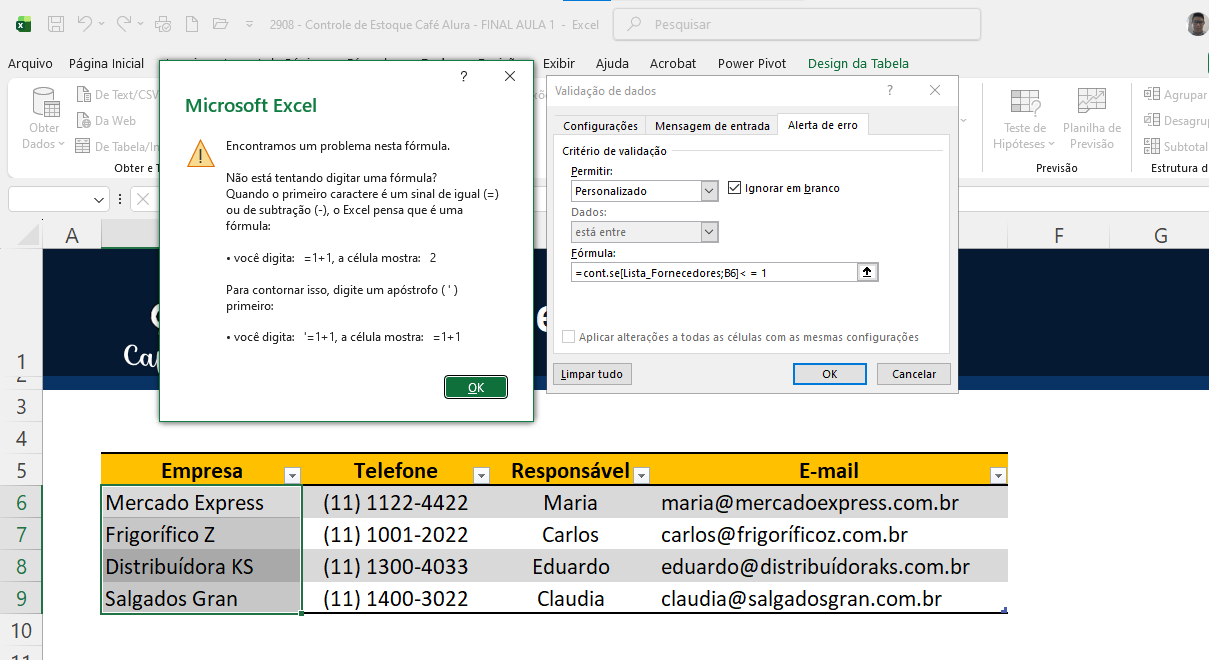
Task: Expand the Redo history dropdown arrow
Action: 141,24
